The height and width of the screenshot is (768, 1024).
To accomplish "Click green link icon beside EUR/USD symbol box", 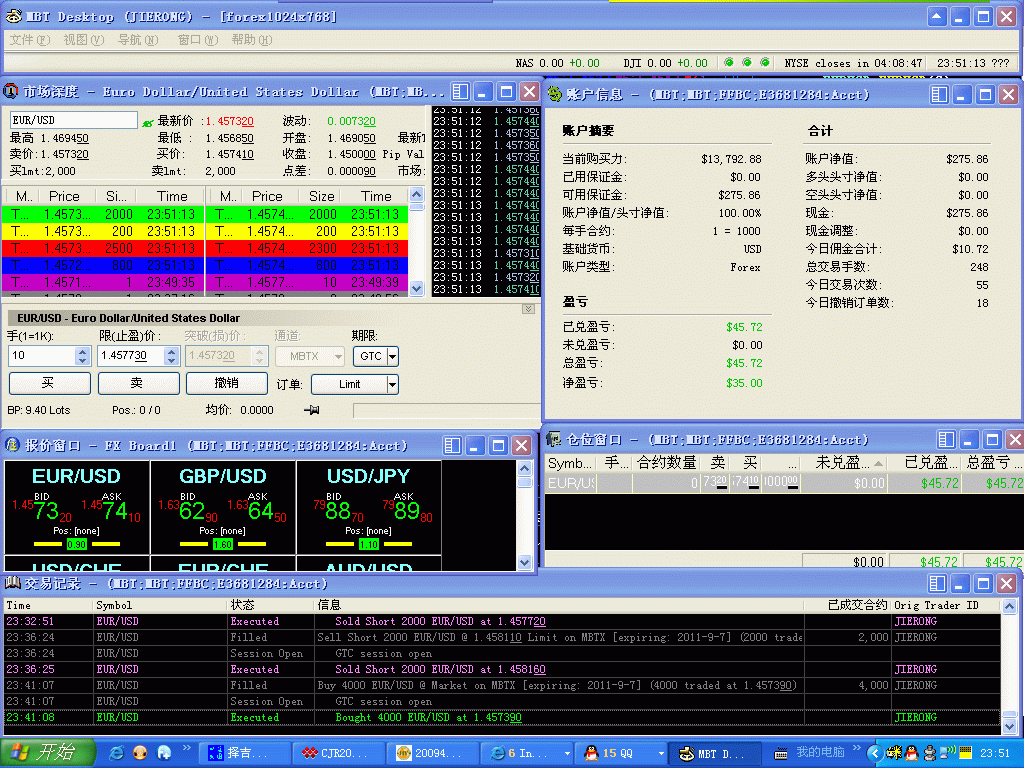I will tap(147, 122).
